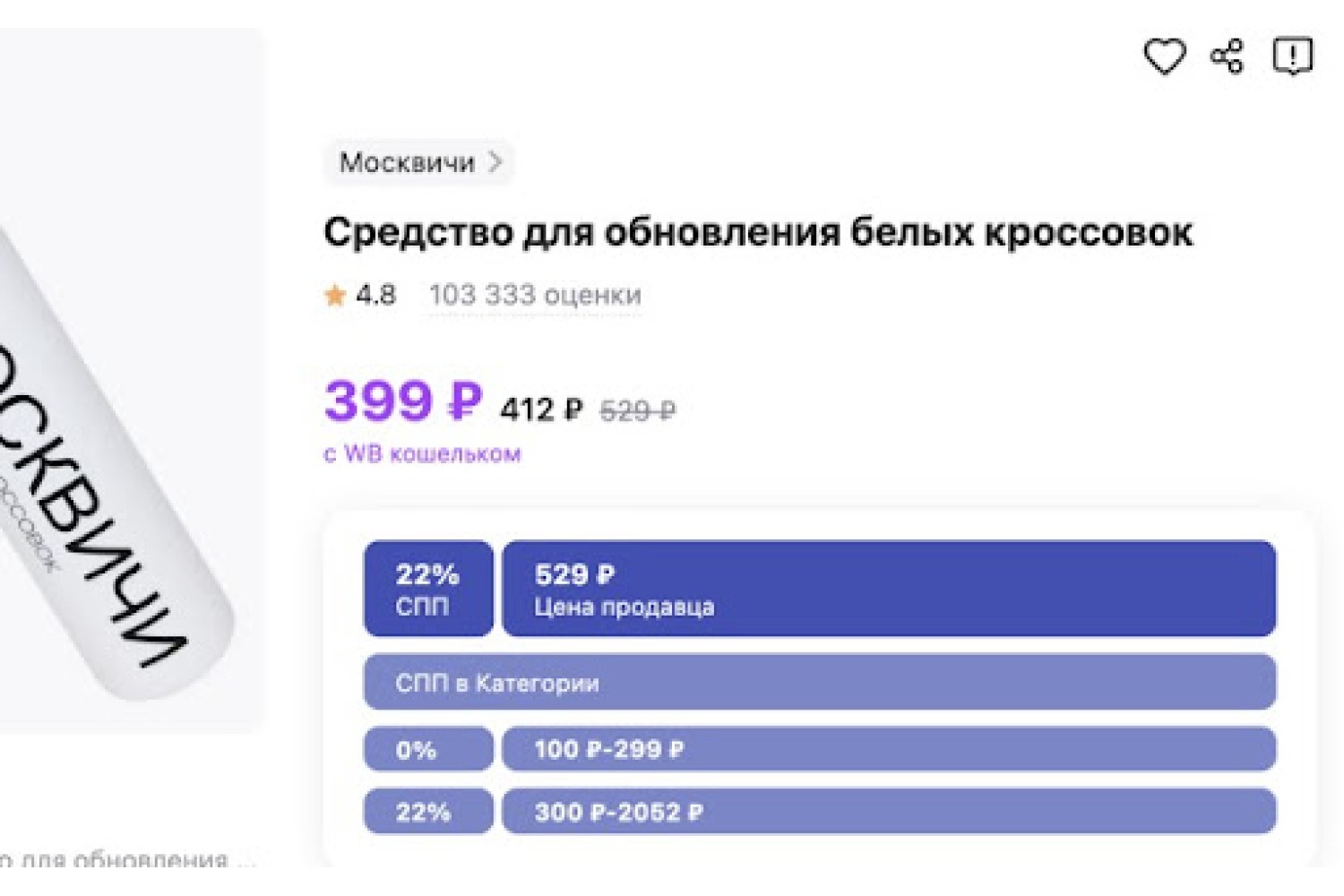Select 300 ₽-2052 ₽ price range row
The height and width of the screenshot is (896, 1344).
[889, 812]
